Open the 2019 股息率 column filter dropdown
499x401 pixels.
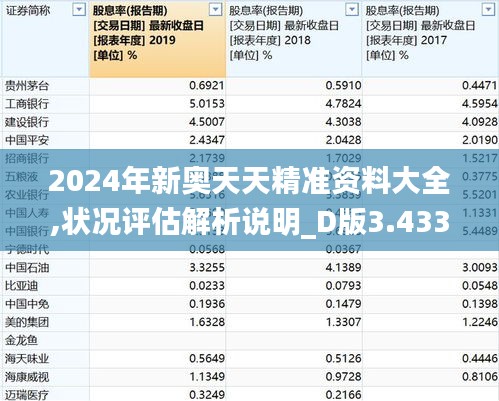215,10
